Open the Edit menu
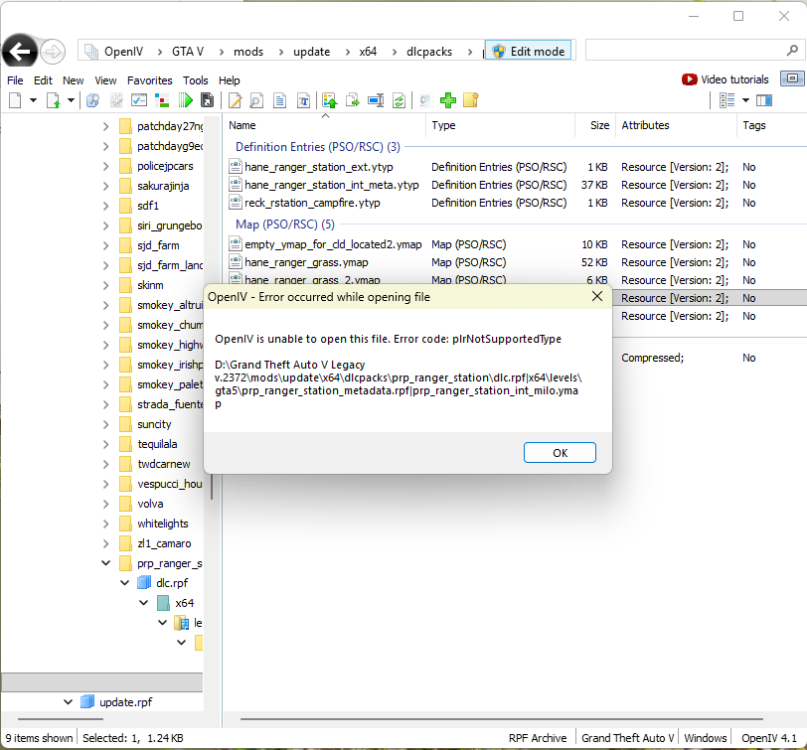 (x=43, y=80)
